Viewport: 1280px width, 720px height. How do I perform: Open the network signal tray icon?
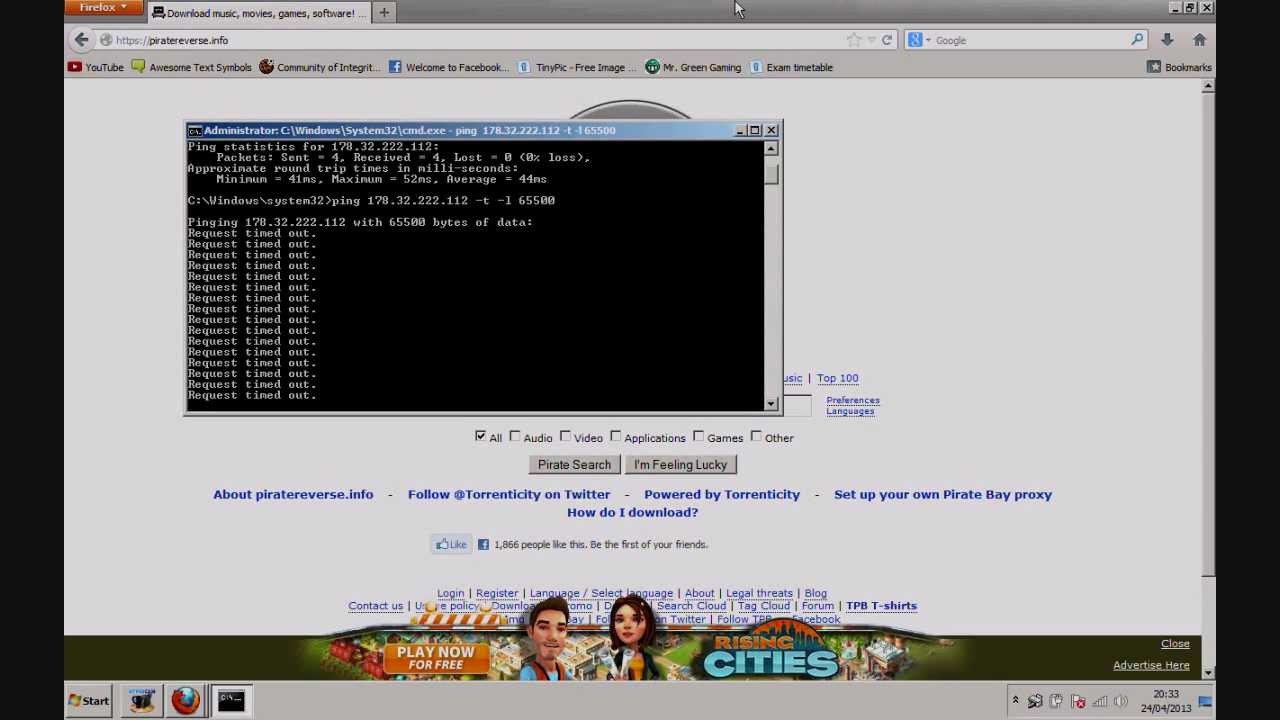[x=1099, y=701]
